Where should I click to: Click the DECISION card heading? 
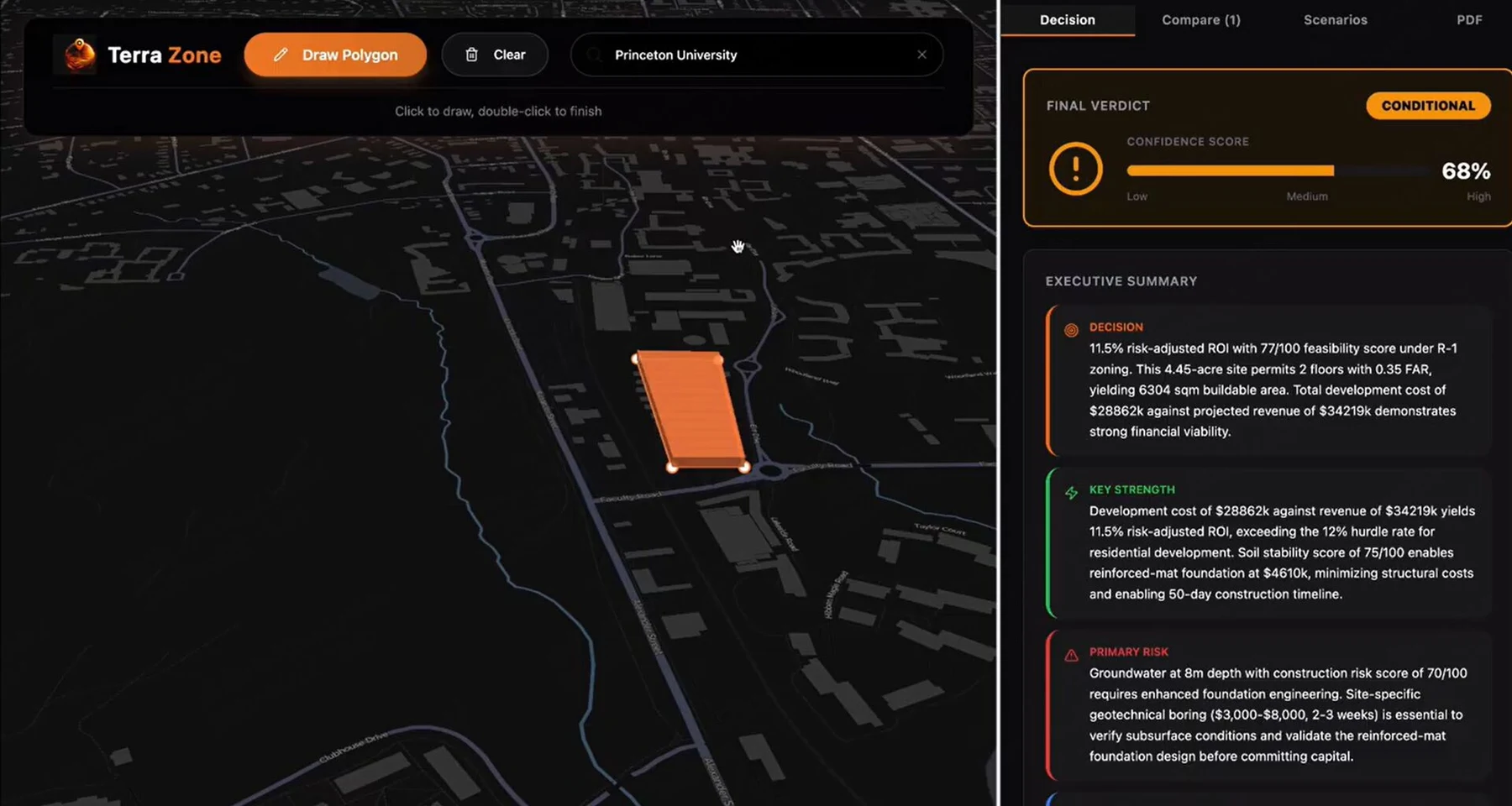[x=1116, y=327]
